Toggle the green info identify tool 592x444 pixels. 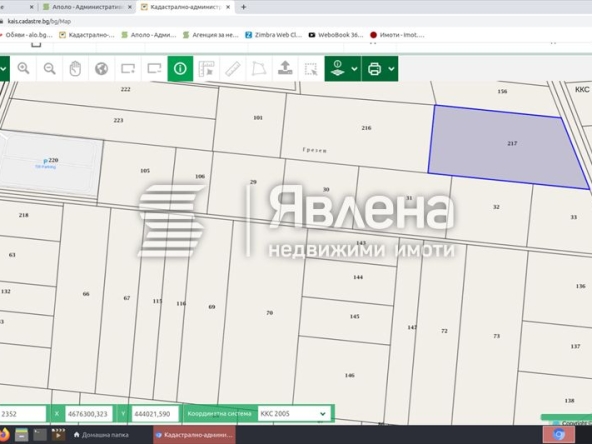(x=180, y=69)
